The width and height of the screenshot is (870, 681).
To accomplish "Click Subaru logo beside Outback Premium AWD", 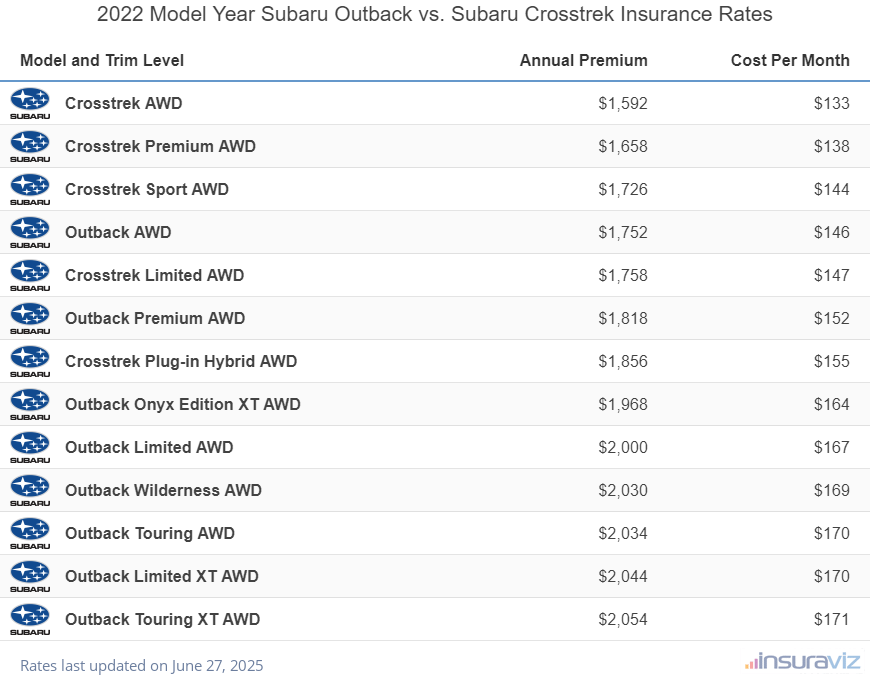I will 30,319.
